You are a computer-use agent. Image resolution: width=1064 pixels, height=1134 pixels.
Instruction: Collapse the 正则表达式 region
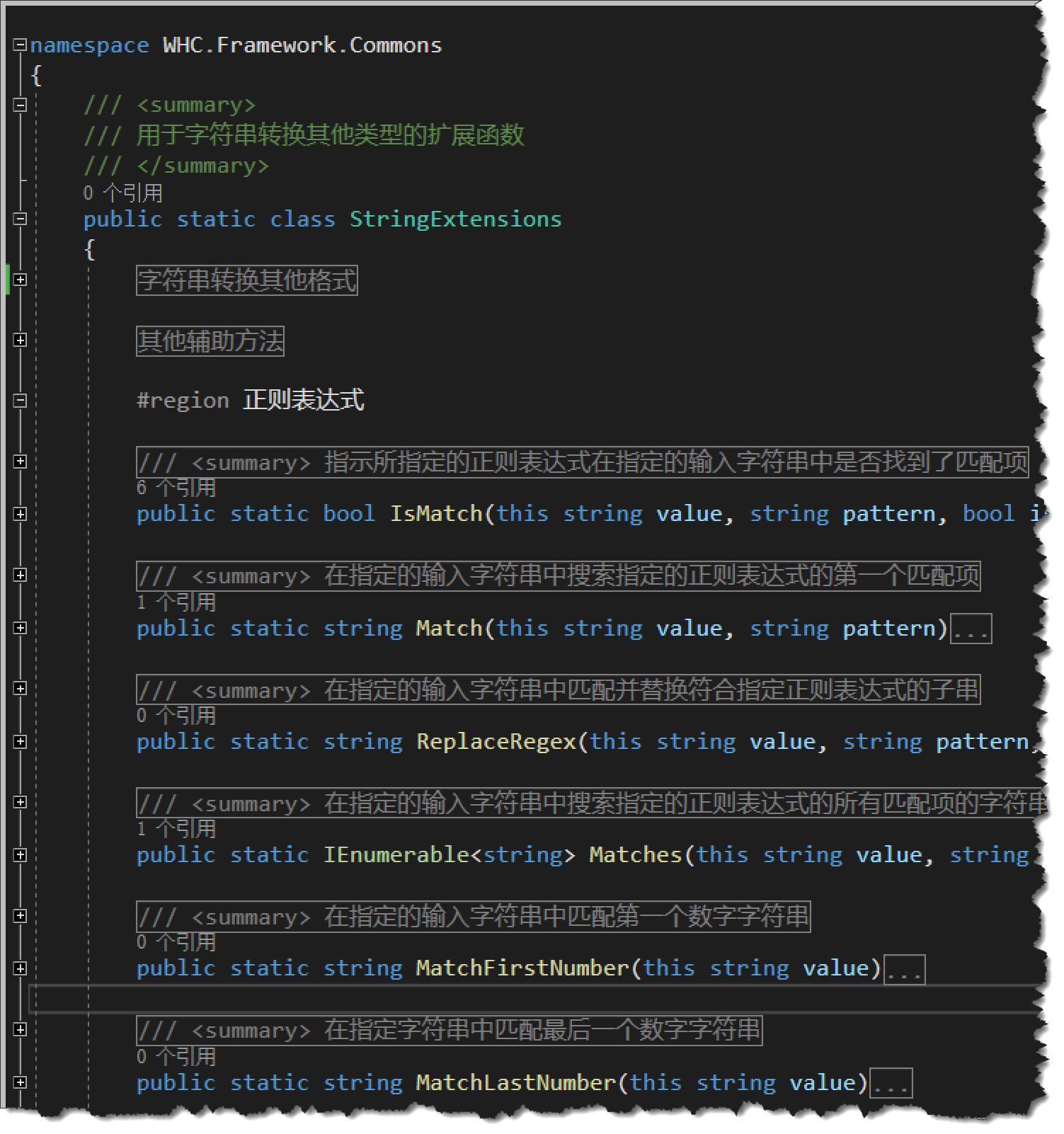[21, 401]
